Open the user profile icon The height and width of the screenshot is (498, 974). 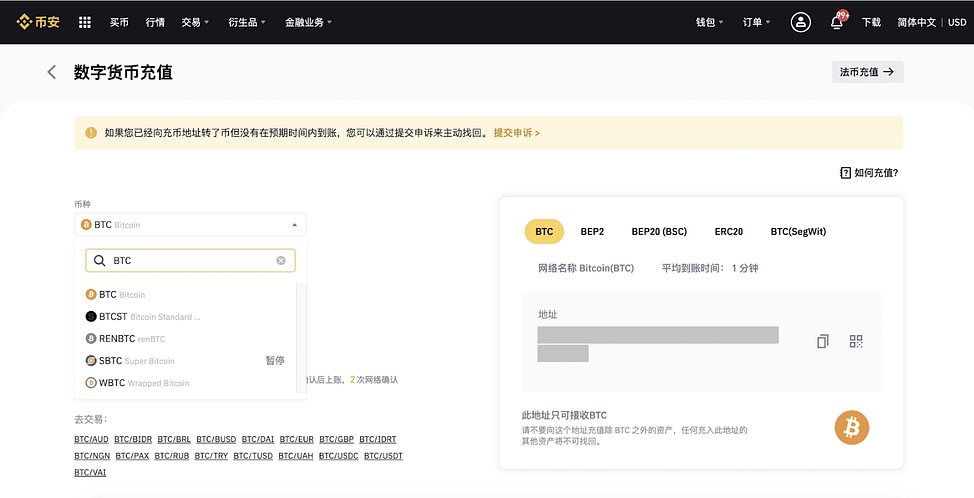pyautogui.click(x=800, y=22)
